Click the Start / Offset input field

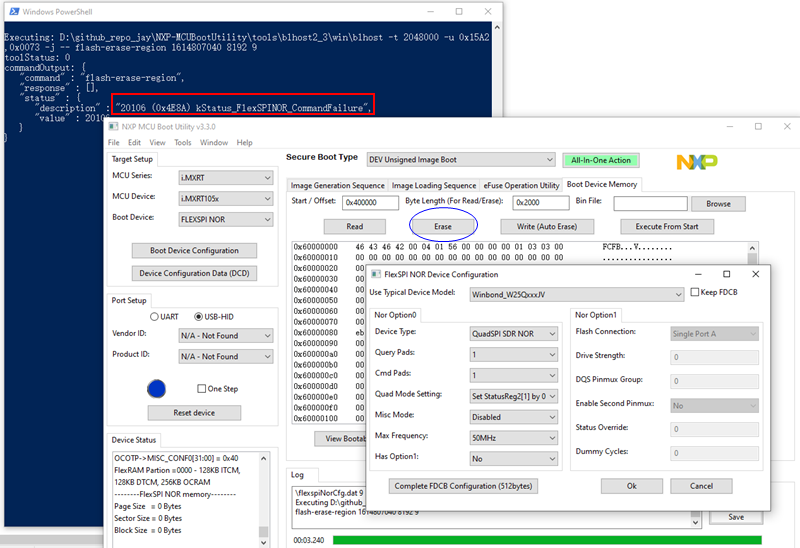[x=370, y=203]
